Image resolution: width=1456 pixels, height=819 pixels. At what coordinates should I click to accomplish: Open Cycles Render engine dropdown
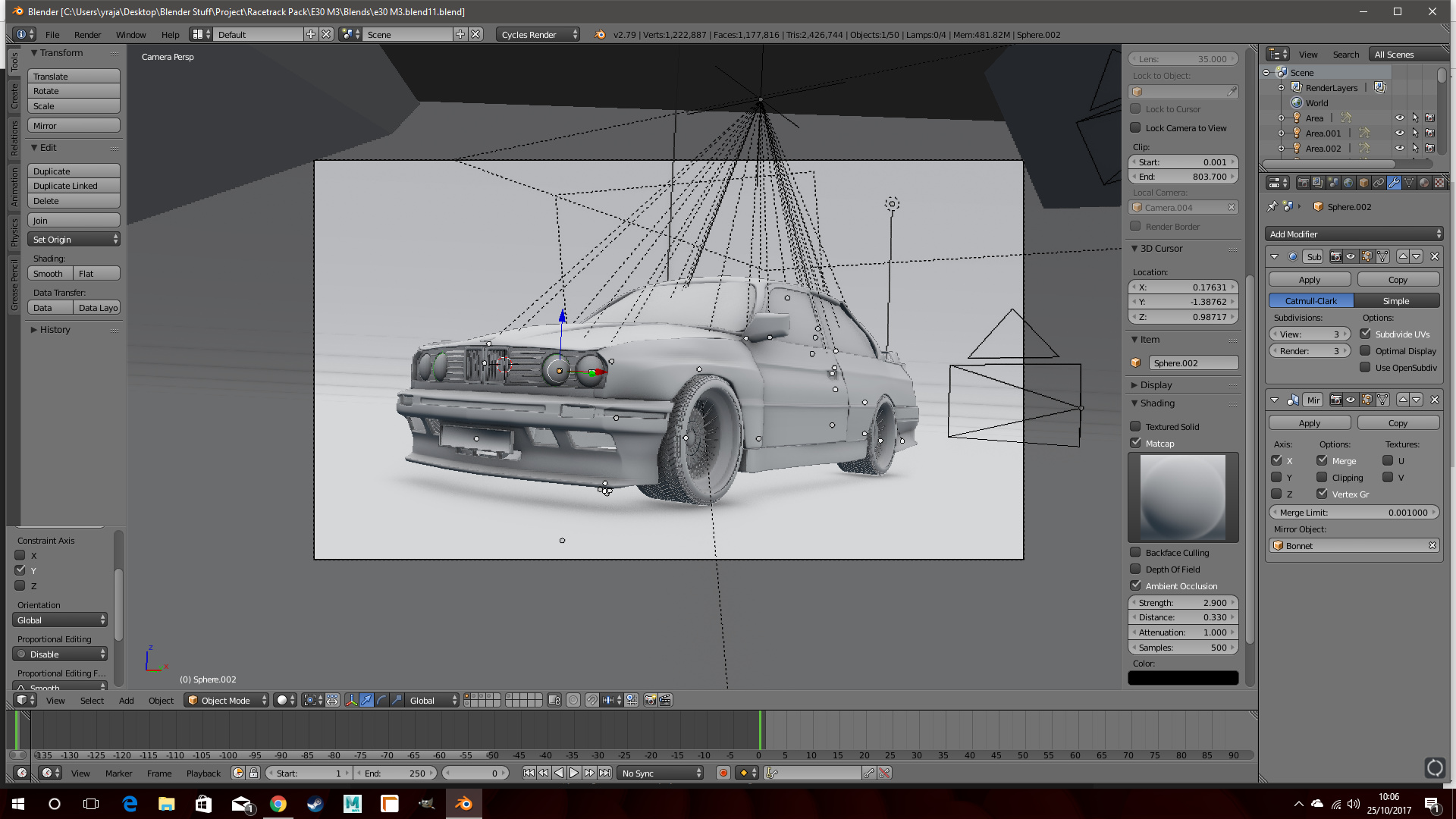(538, 34)
